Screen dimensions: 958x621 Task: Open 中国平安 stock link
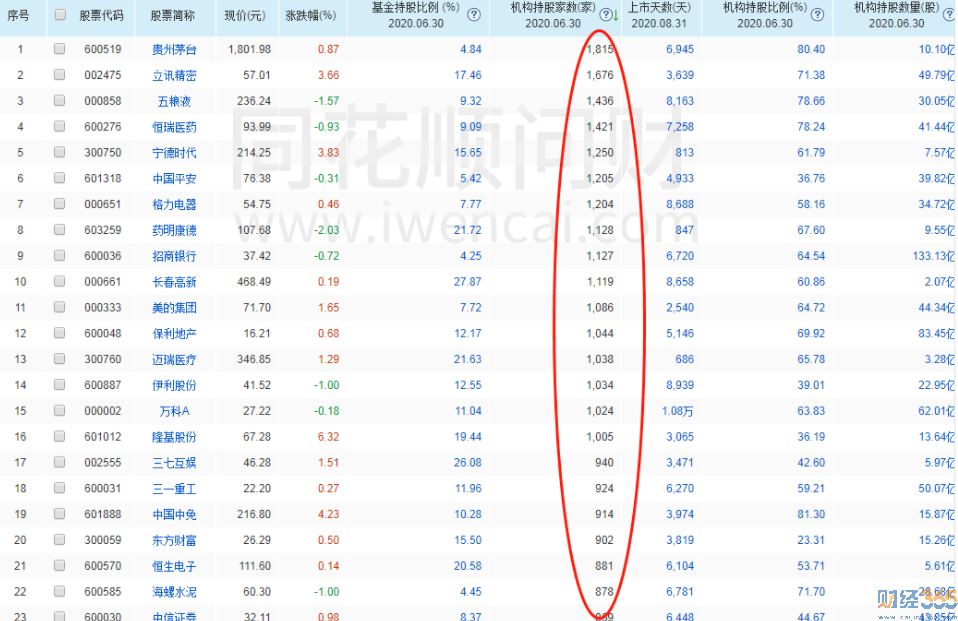174,178
